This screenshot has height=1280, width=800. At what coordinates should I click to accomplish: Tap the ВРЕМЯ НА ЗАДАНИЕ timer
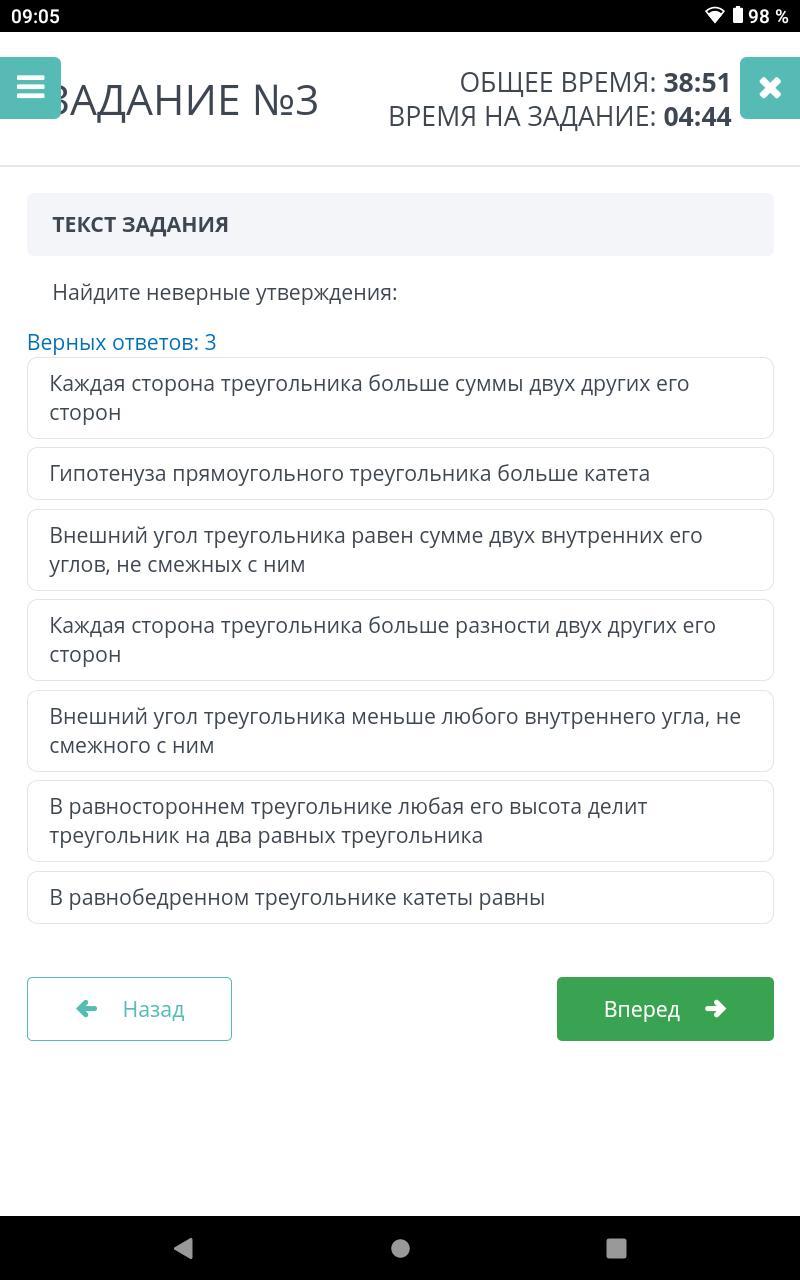click(x=560, y=117)
